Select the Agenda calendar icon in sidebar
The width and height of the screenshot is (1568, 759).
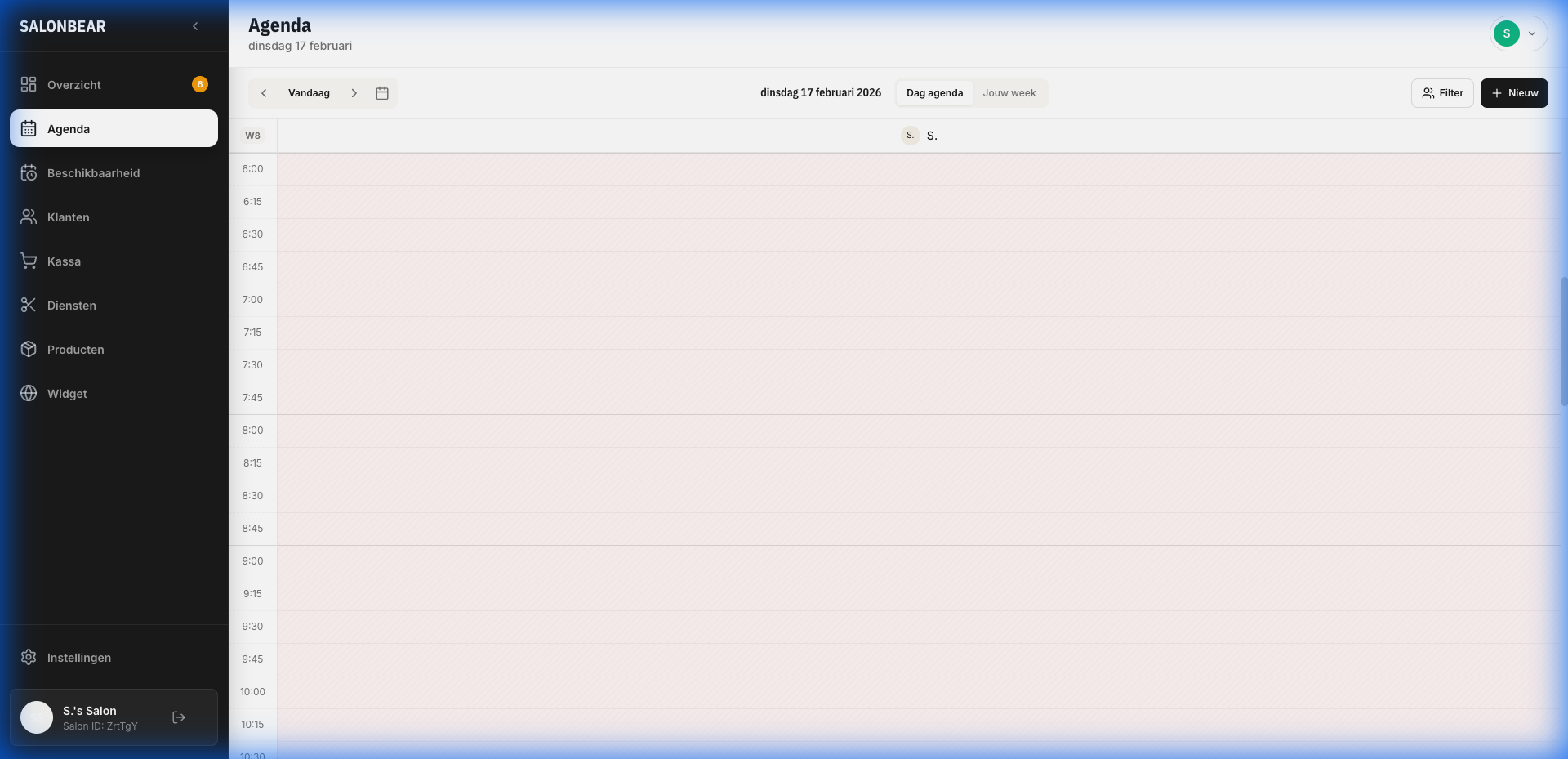29,128
